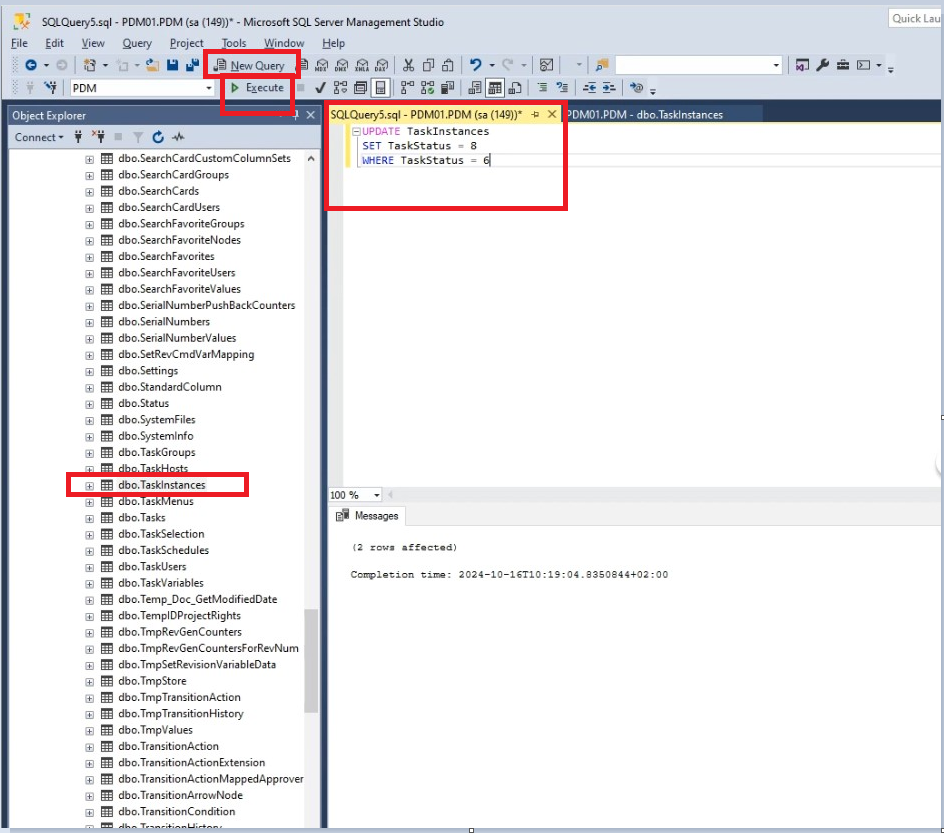Click the Open File folder icon

coord(152,65)
